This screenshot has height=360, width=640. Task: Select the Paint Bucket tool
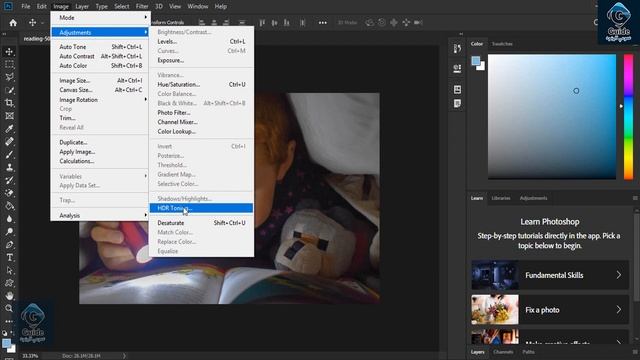pyautogui.click(x=9, y=206)
